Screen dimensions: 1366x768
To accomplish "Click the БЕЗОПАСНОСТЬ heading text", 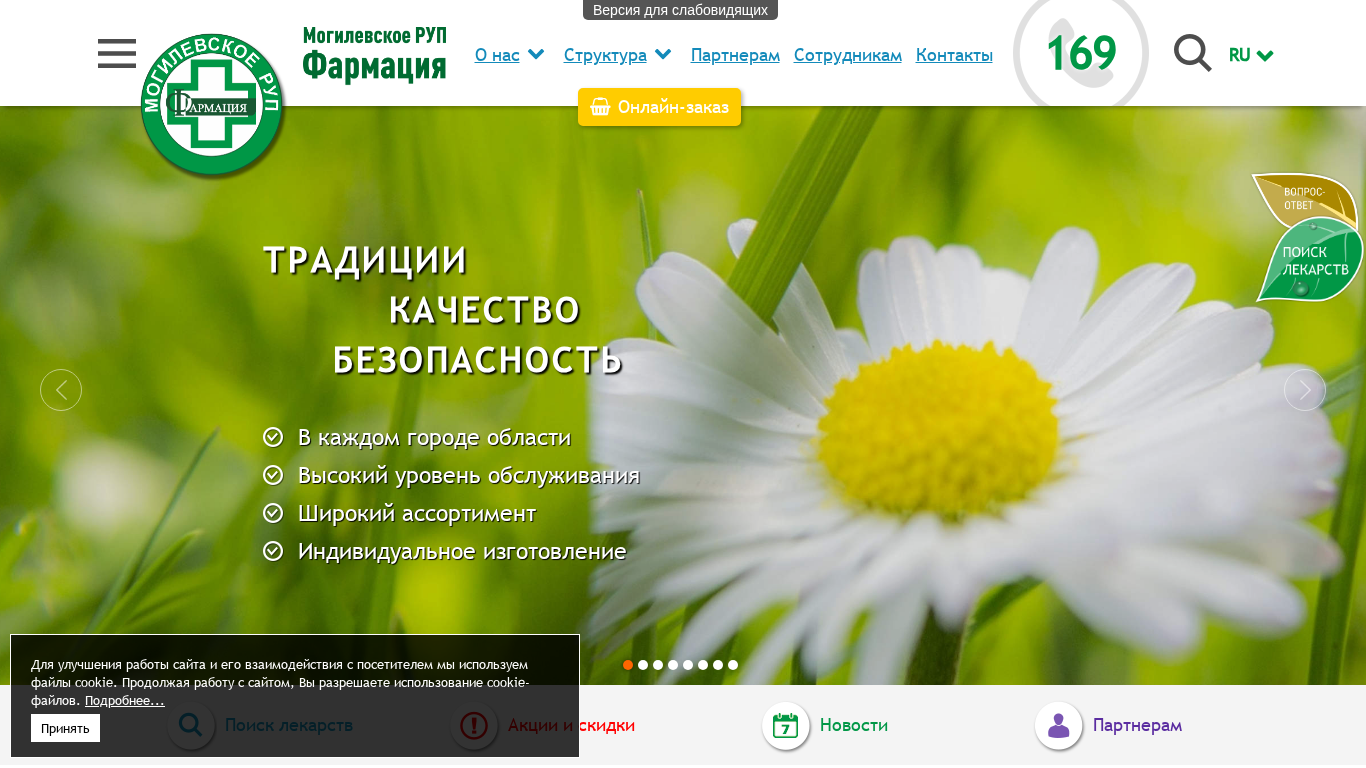I will point(477,360).
